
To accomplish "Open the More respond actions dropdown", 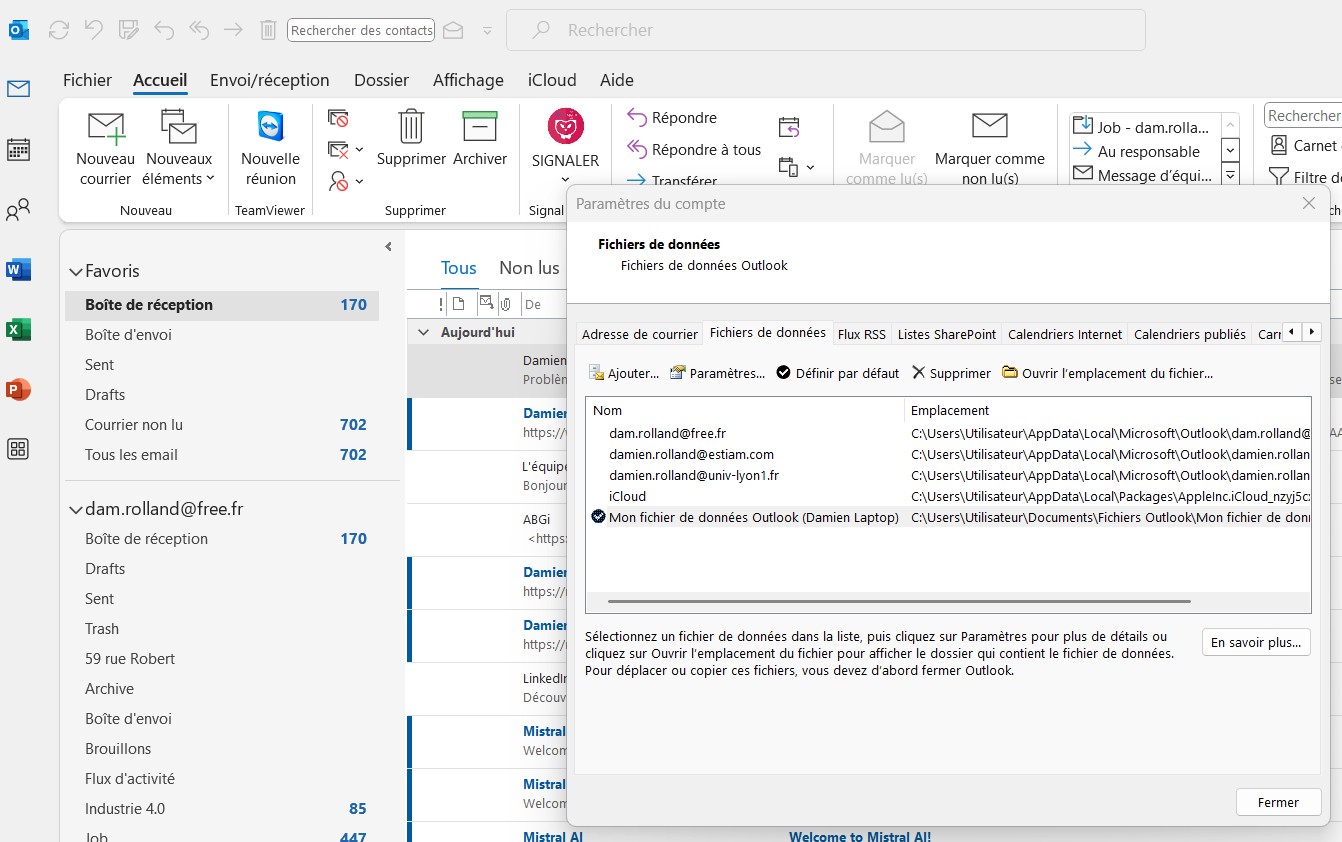I will pyautogui.click(x=810, y=167).
